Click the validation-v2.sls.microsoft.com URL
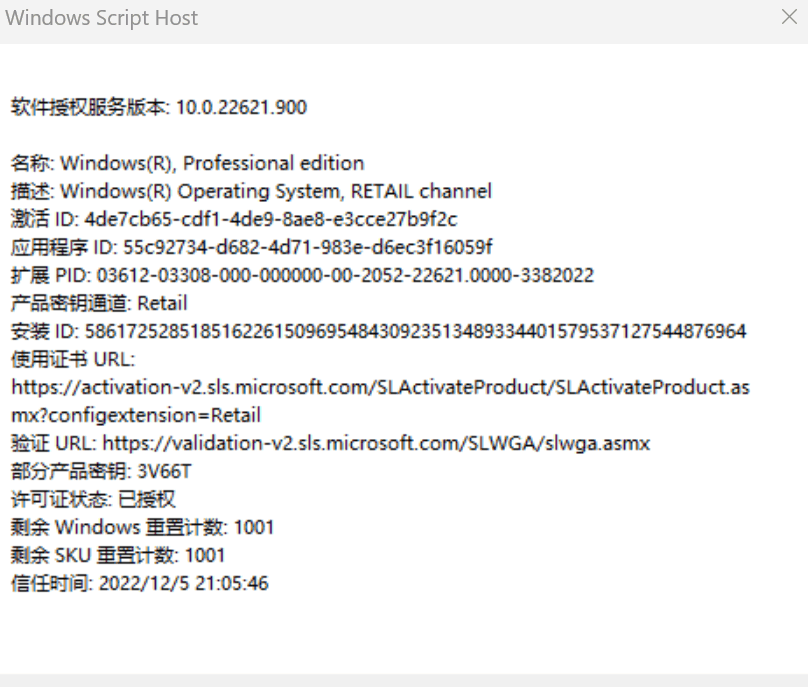The height and width of the screenshot is (687, 808). point(376,443)
